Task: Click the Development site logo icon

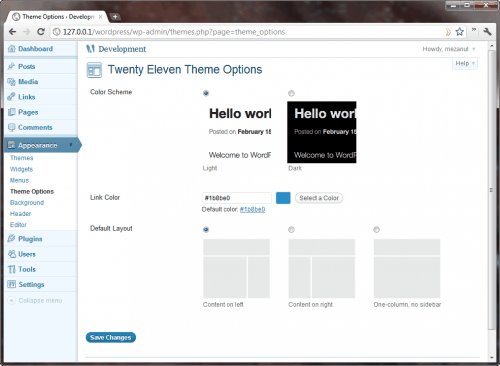Action: pyautogui.click(x=90, y=49)
